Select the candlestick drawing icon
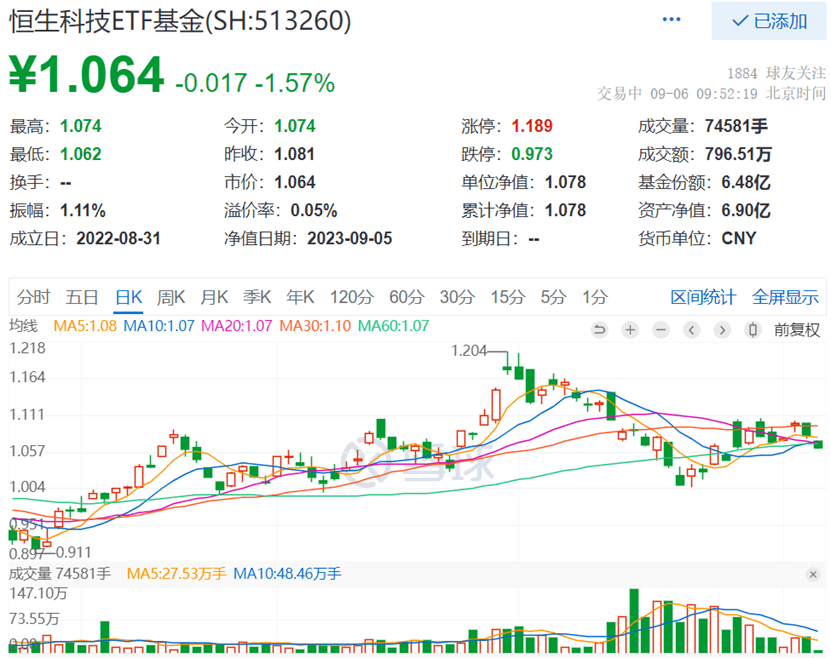The width and height of the screenshot is (831, 658). point(752,330)
